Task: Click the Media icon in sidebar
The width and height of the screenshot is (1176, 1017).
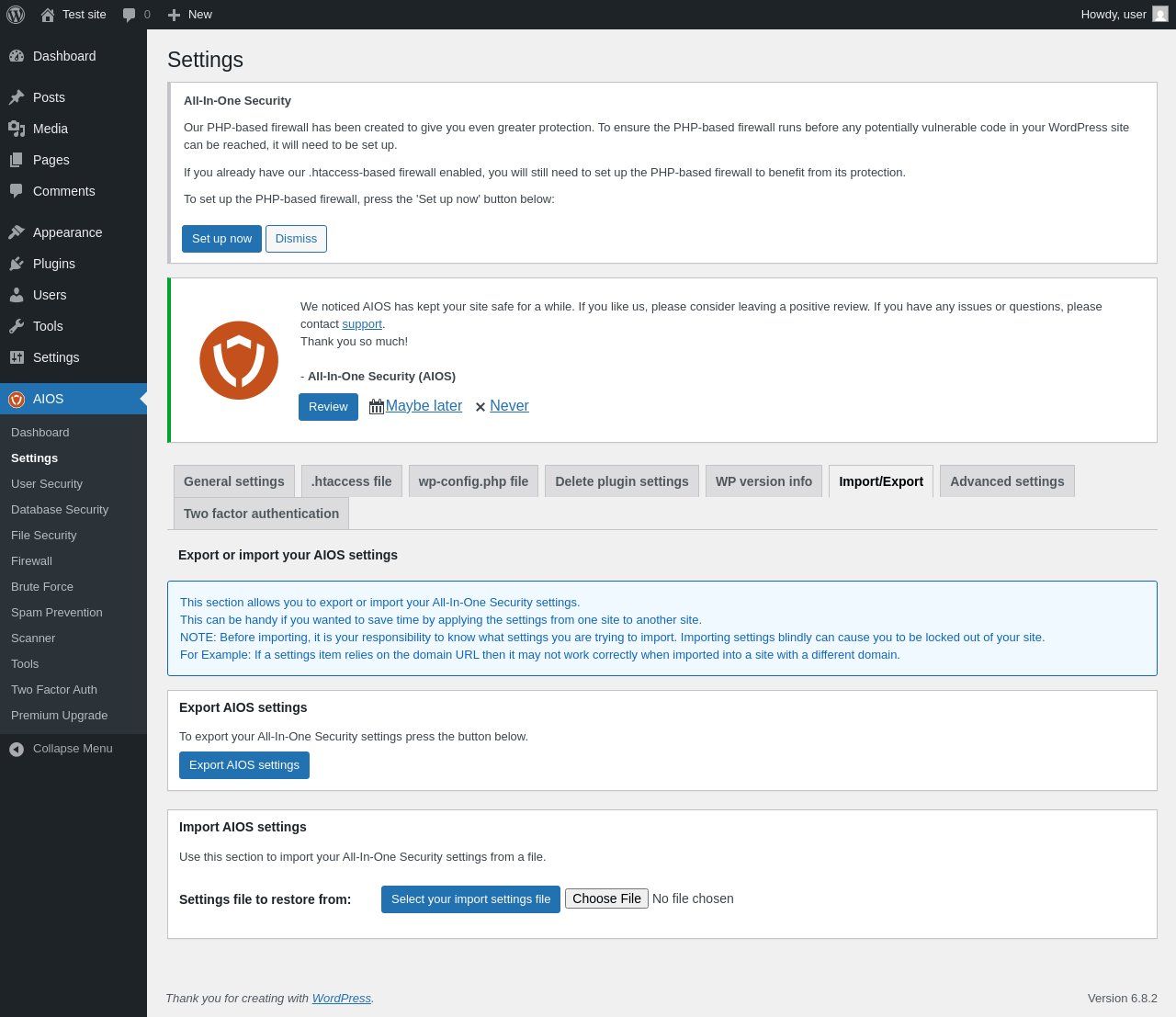Action: [x=17, y=129]
